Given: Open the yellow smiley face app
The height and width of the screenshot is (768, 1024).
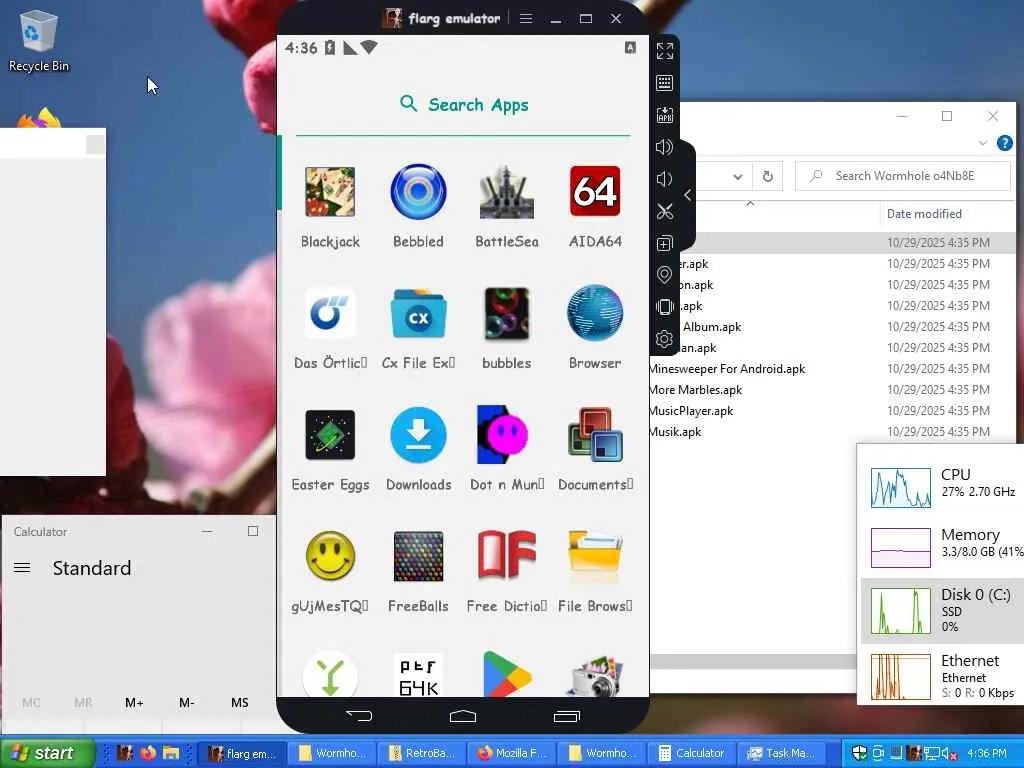Looking at the screenshot, I should point(330,556).
